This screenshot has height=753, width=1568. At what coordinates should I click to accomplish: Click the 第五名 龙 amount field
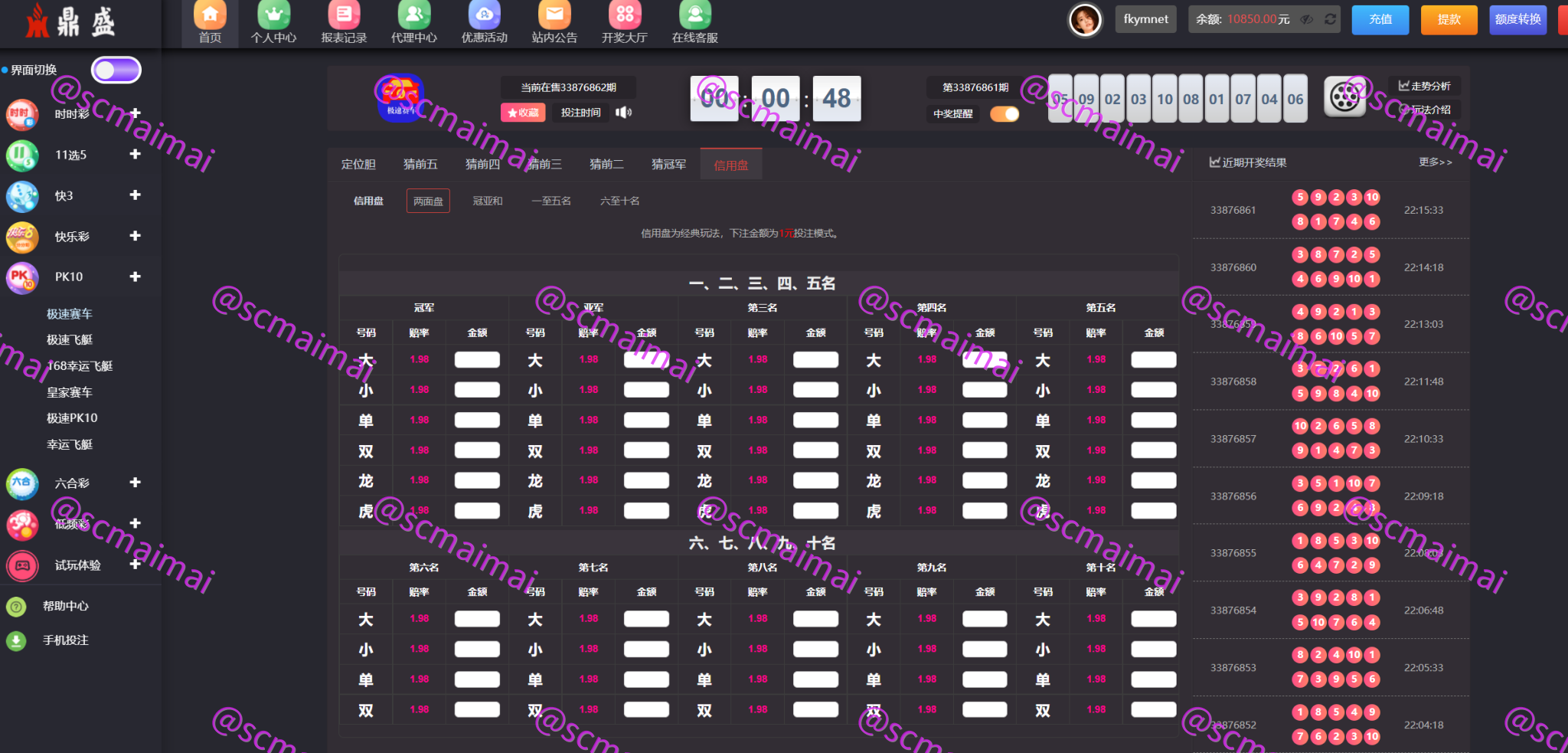coord(1154,481)
